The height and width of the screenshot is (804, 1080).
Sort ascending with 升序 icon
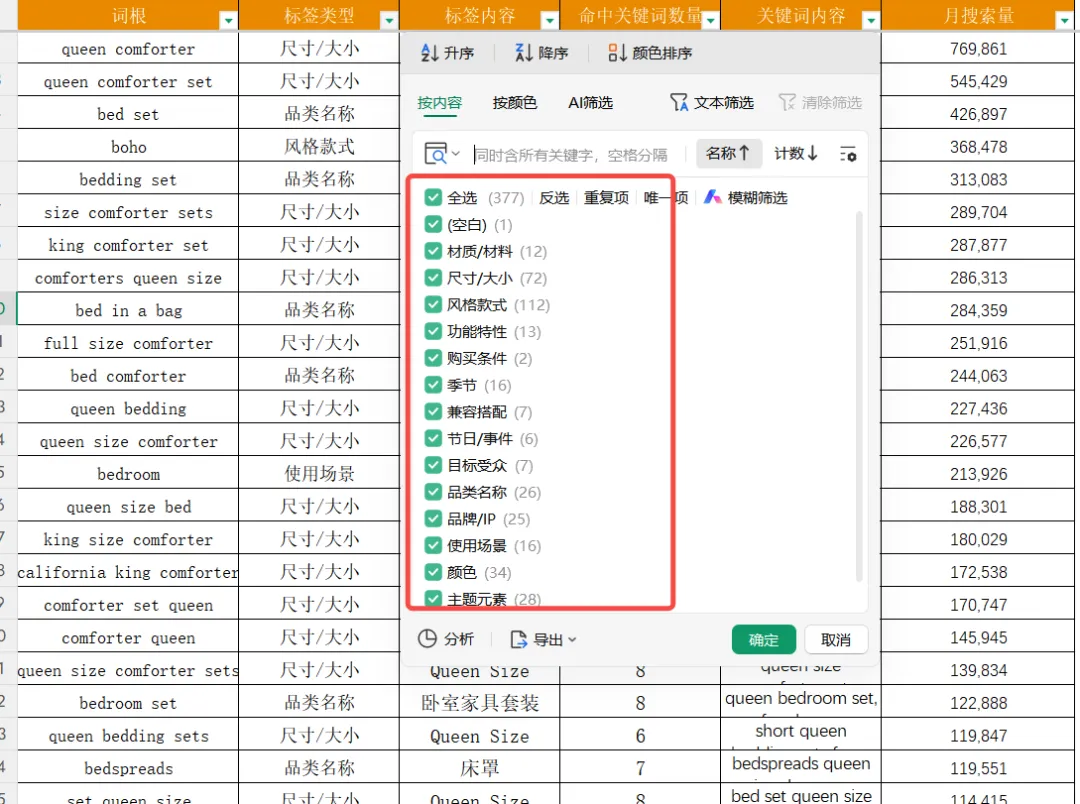tap(429, 53)
